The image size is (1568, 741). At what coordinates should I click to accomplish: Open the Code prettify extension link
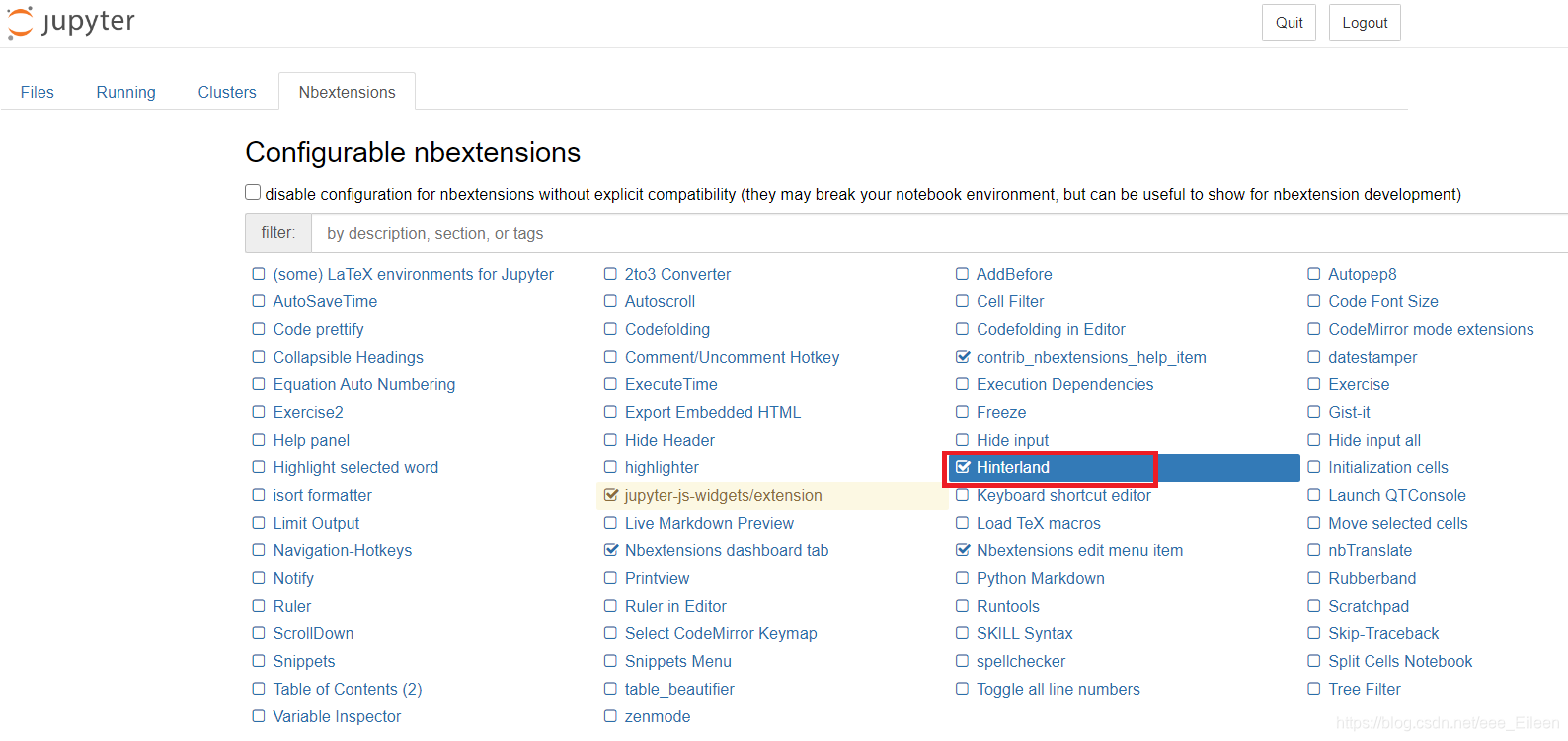pos(318,329)
